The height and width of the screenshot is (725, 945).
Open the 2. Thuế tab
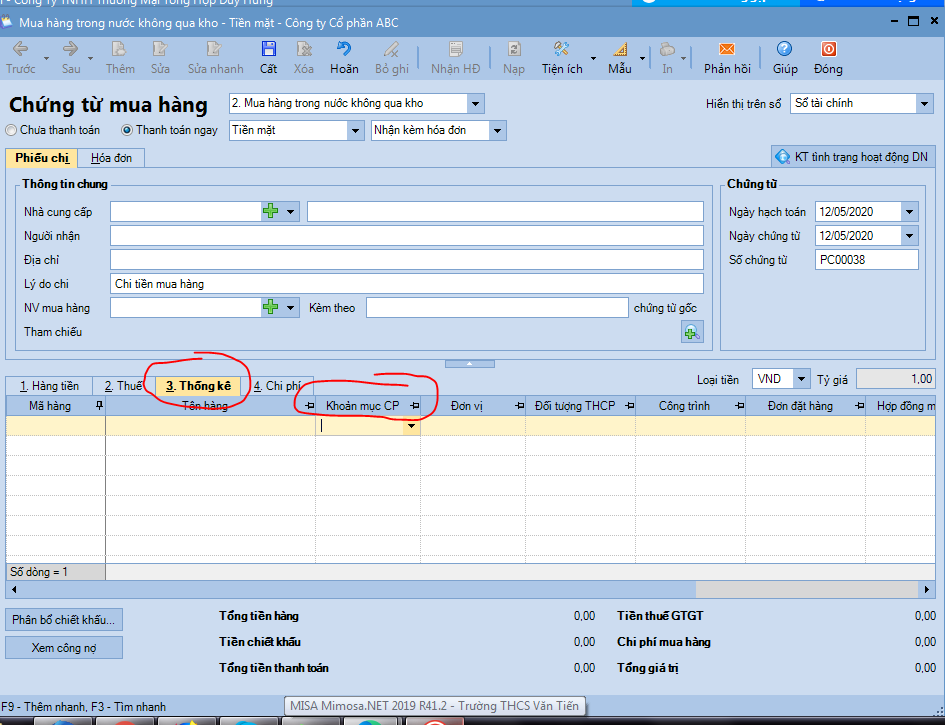tap(123, 386)
